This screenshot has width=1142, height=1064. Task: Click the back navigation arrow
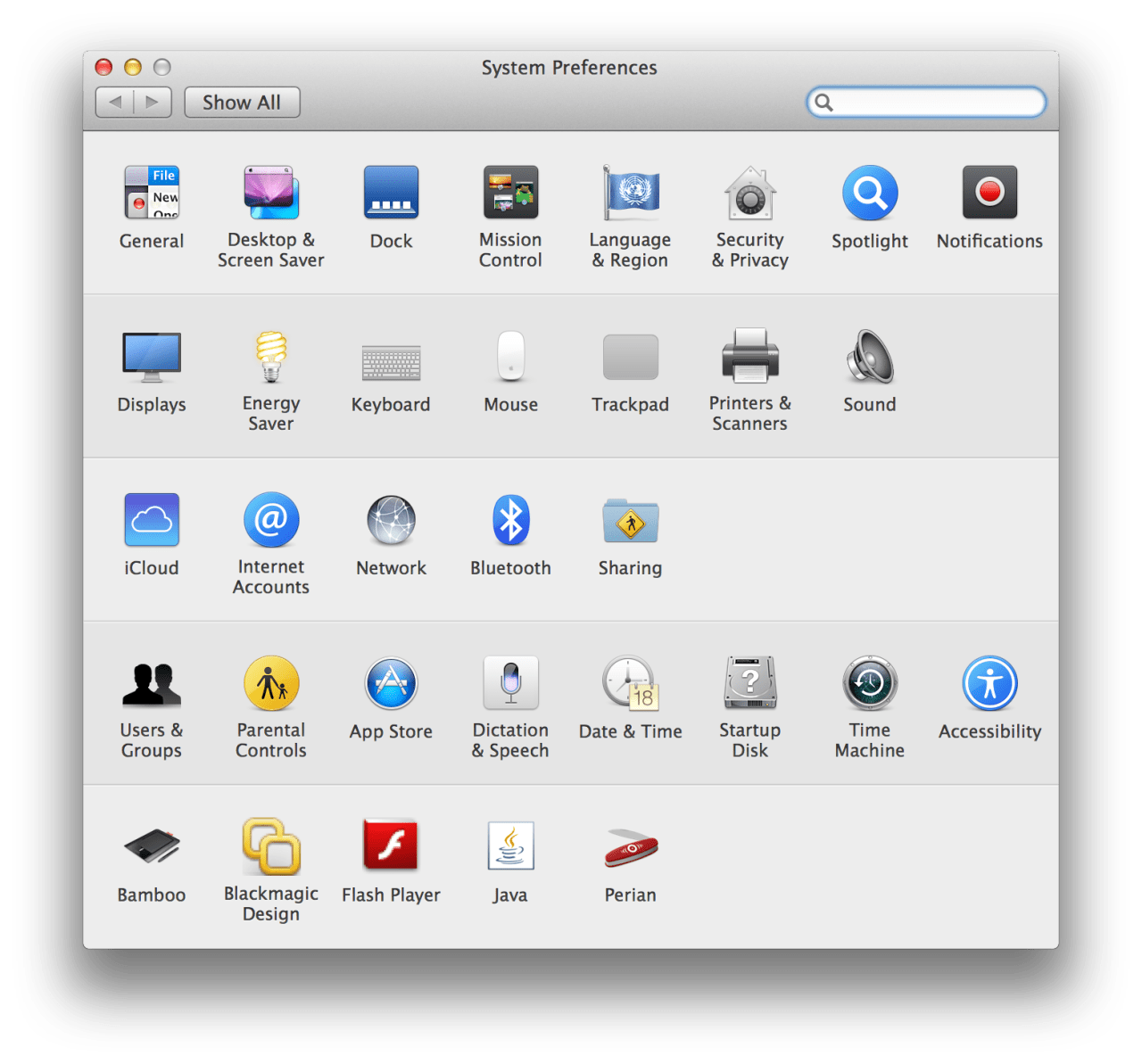click(115, 103)
